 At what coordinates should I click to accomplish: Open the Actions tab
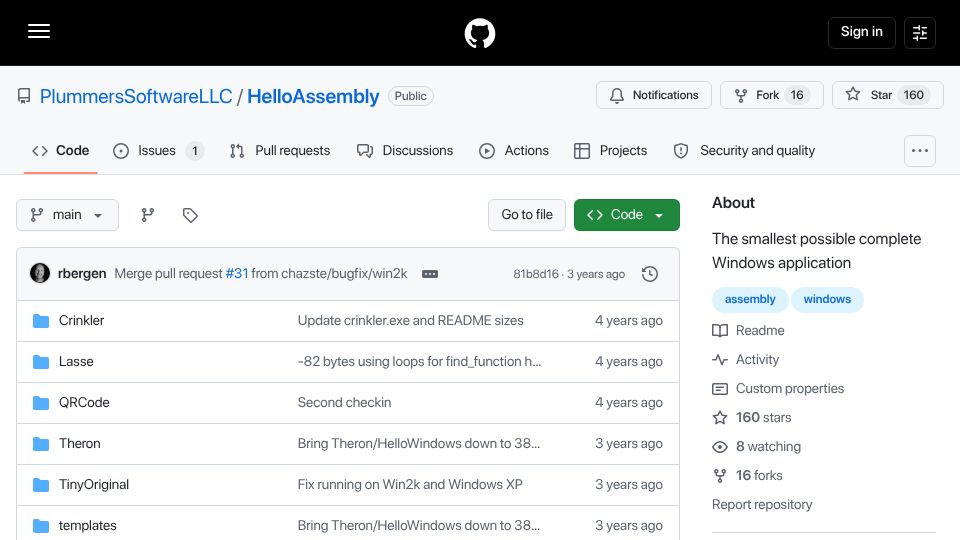pos(514,151)
